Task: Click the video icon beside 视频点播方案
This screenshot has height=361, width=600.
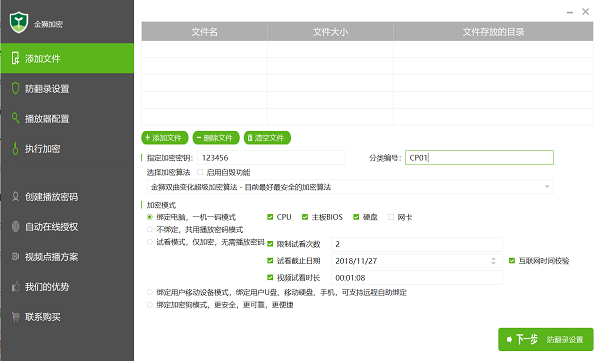Action: click(x=15, y=256)
